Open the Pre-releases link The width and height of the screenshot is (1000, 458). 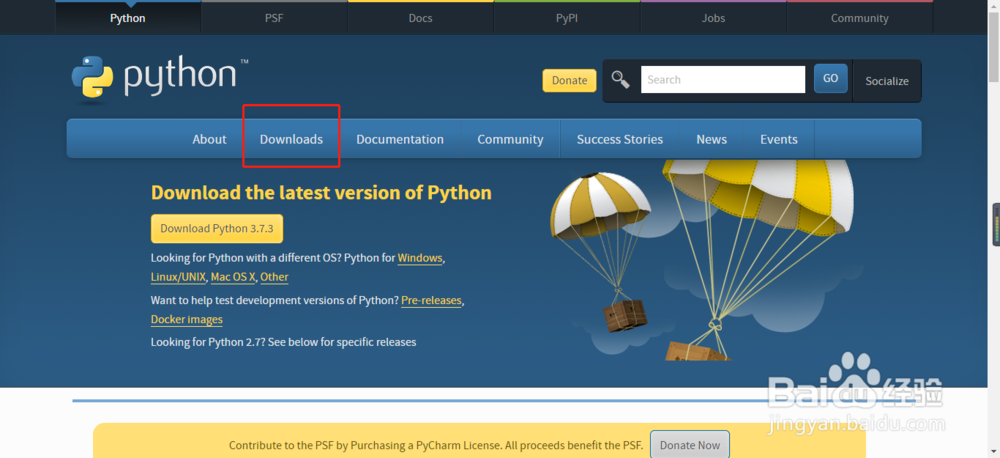[431, 300]
